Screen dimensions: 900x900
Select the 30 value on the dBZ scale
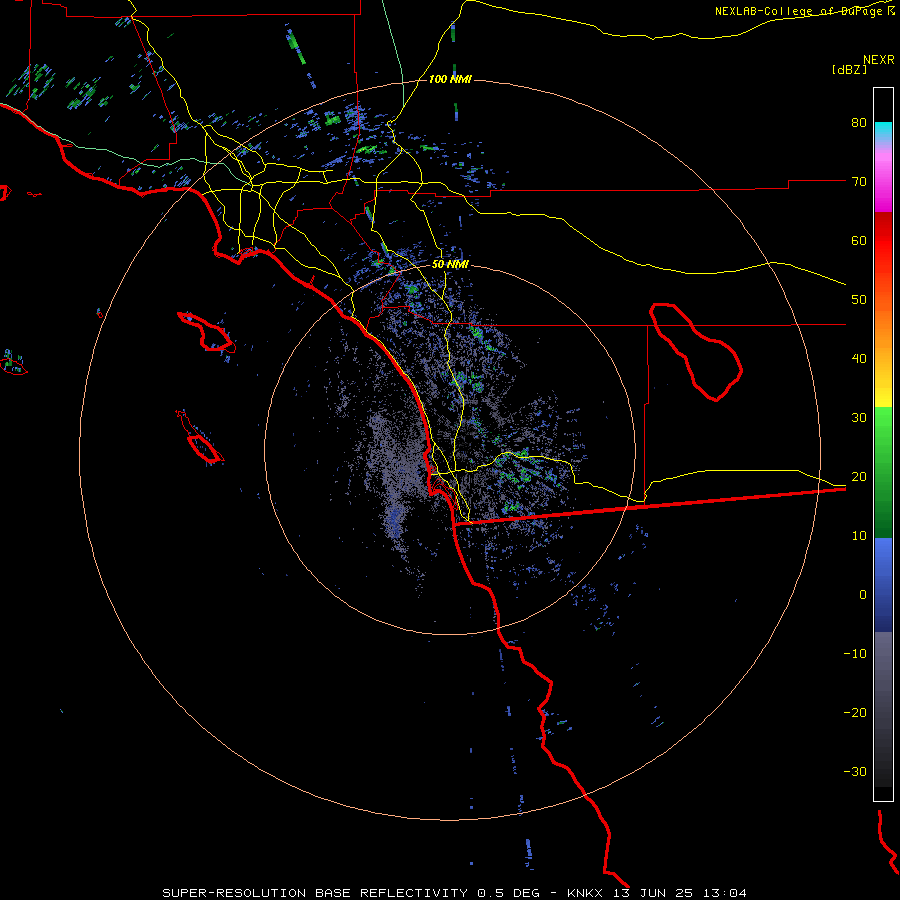(x=859, y=417)
